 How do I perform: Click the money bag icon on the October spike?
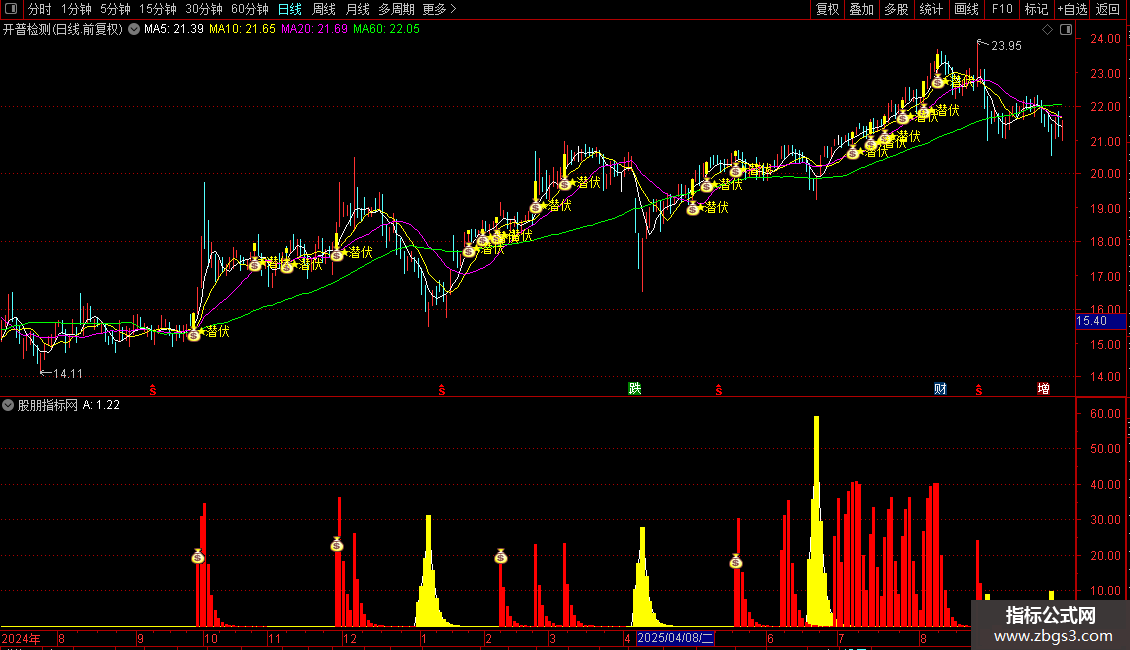(x=198, y=556)
